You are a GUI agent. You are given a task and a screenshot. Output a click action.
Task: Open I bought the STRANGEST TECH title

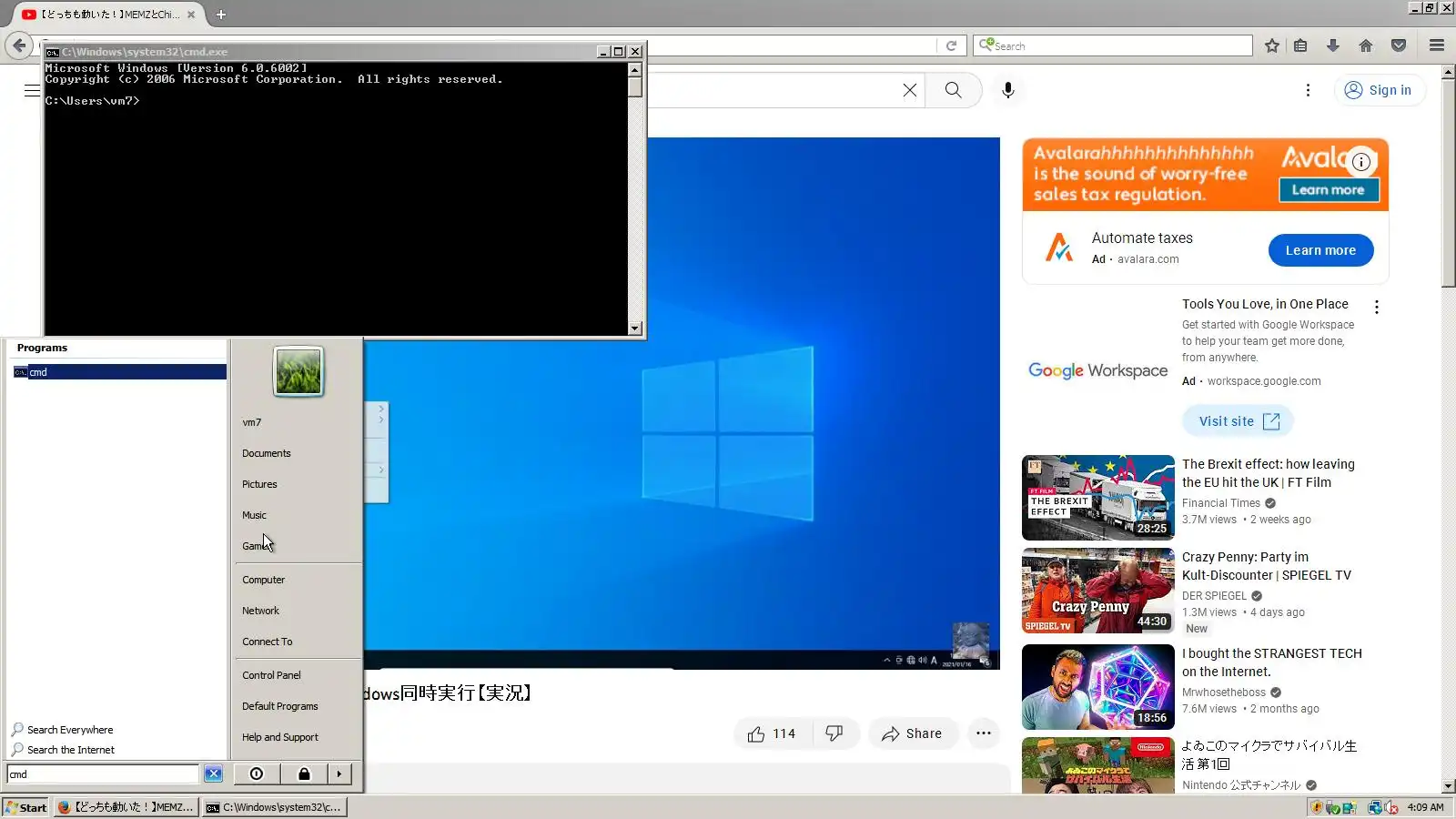pyautogui.click(x=1272, y=662)
